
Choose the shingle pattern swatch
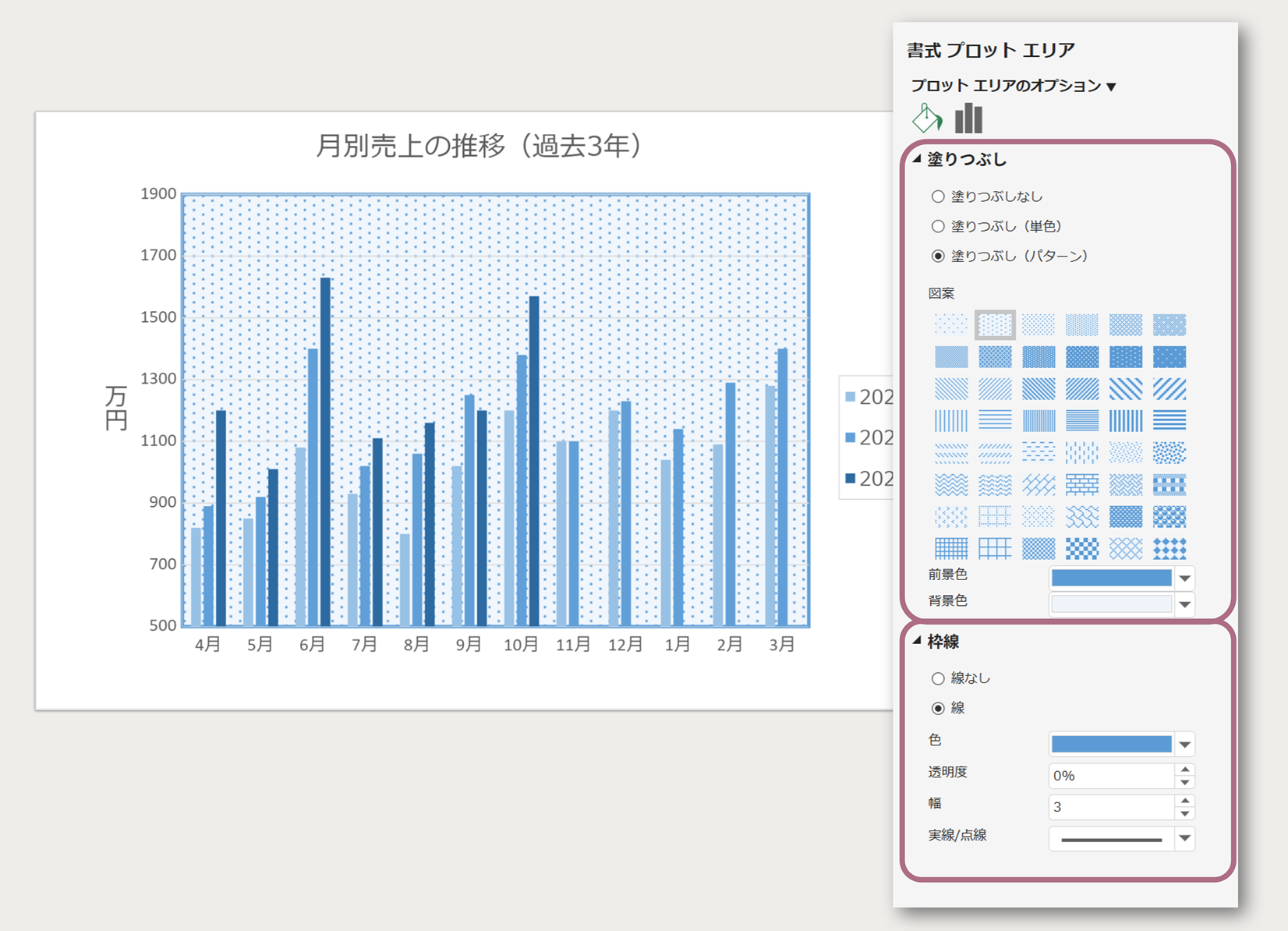tap(1082, 516)
